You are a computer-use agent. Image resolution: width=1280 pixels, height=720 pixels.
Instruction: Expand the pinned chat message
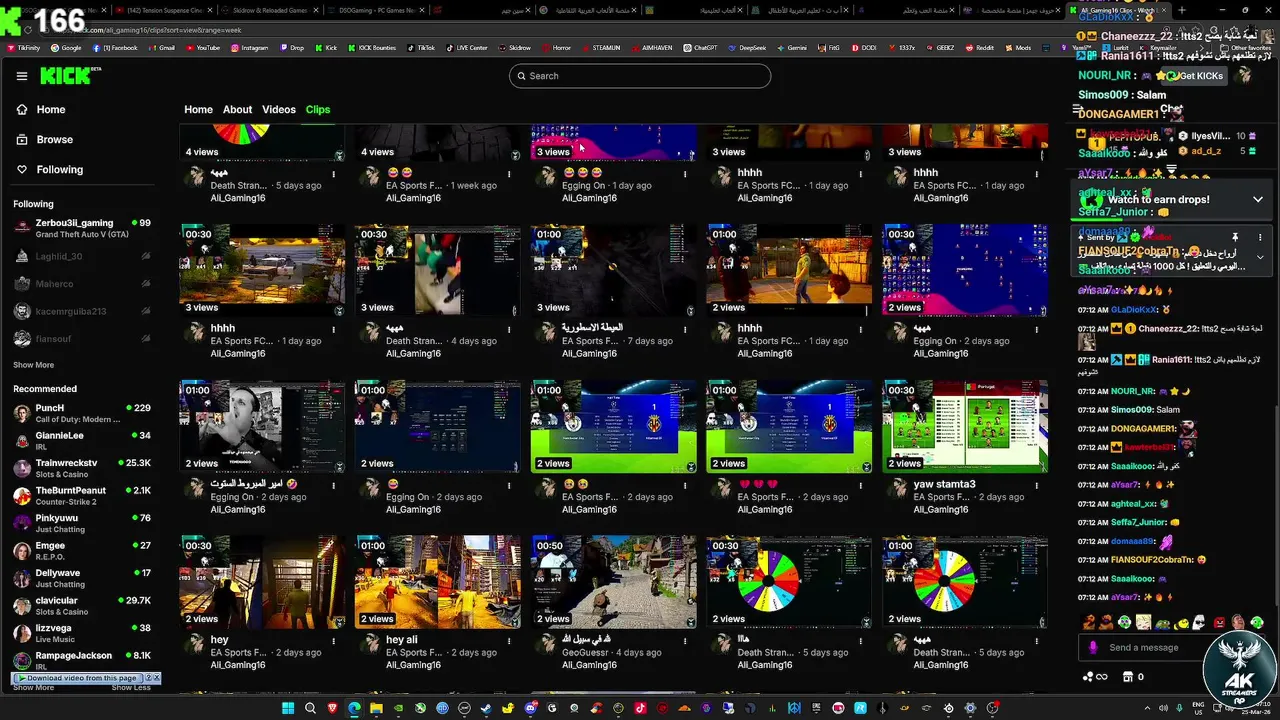tap(1259, 257)
